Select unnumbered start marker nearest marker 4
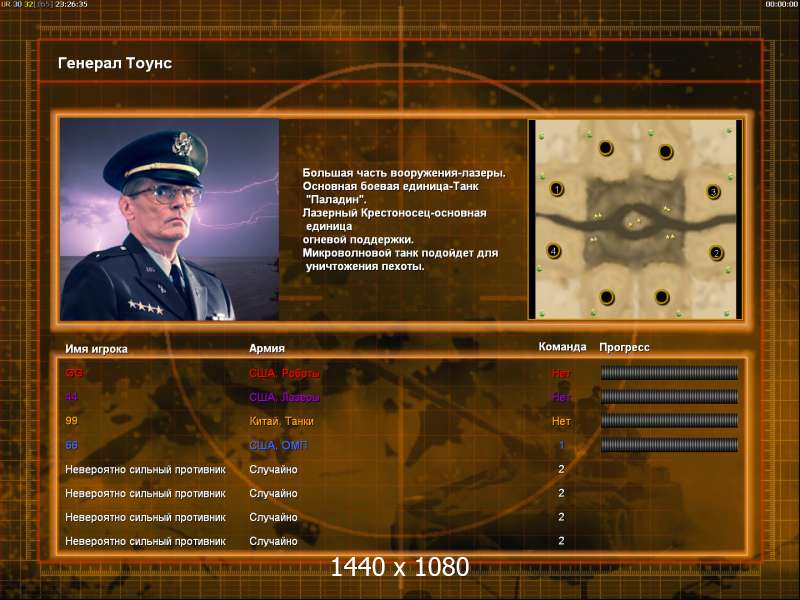Screen dimensions: 800x600 pyautogui.click(x=607, y=297)
